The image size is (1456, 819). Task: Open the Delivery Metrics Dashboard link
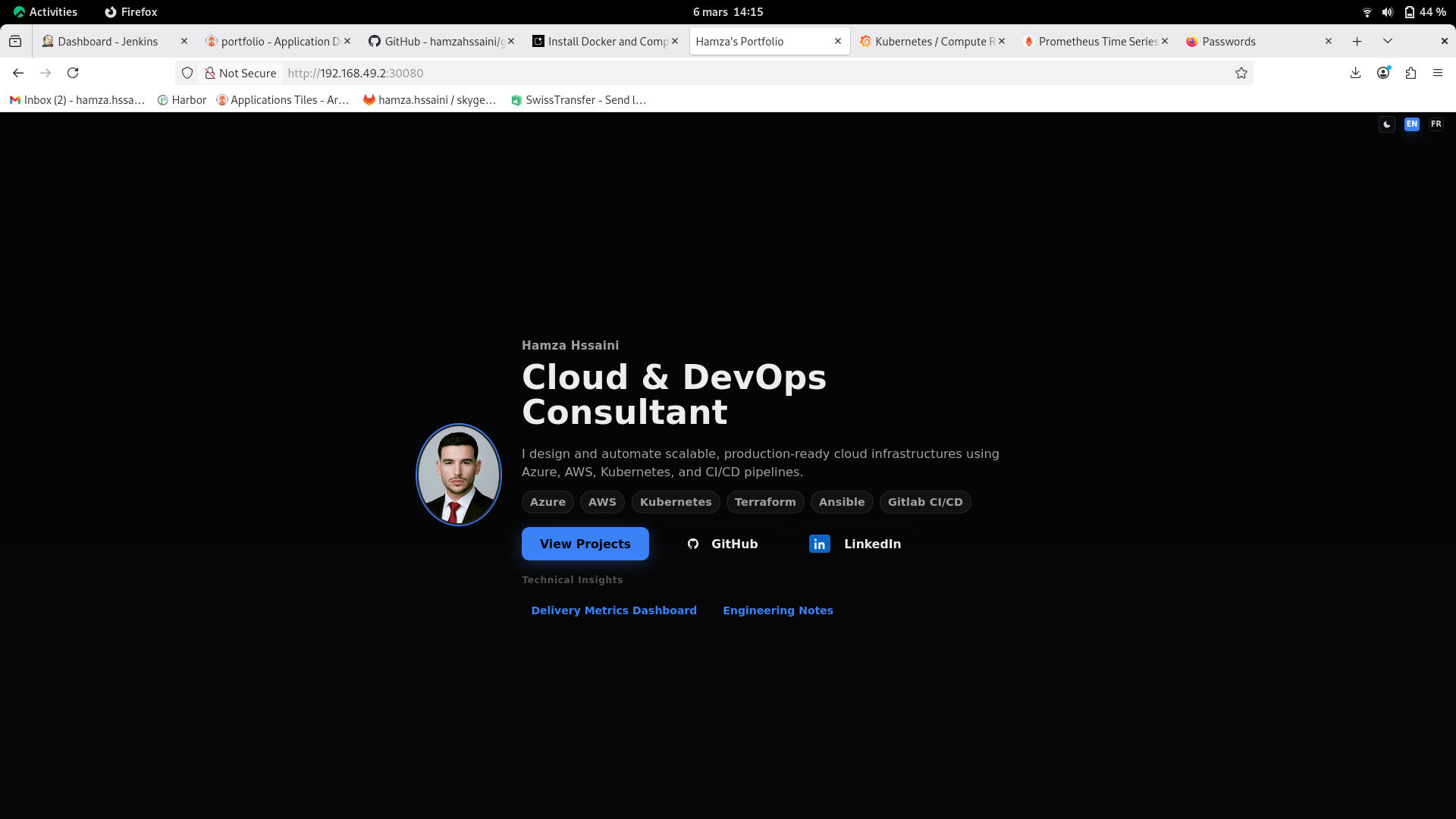[x=613, y=610]
